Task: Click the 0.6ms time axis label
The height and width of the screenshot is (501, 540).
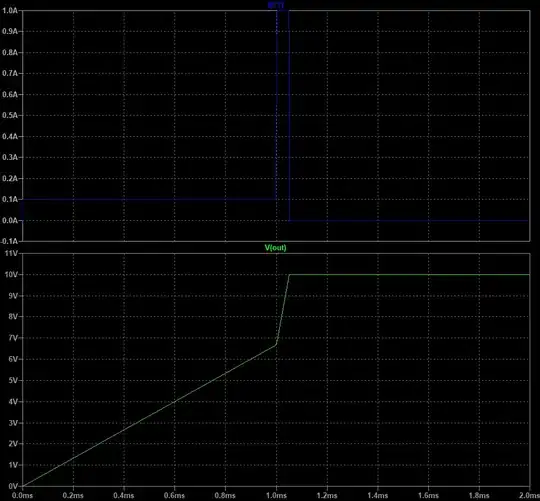Action: click(174, 496)
